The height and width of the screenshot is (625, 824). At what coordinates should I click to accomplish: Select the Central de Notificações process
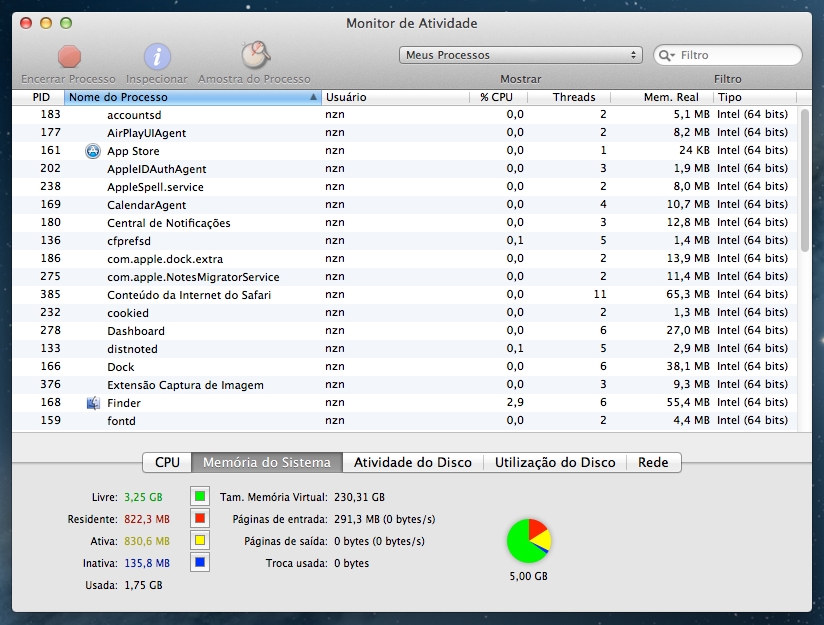click(x=404, y=222)
